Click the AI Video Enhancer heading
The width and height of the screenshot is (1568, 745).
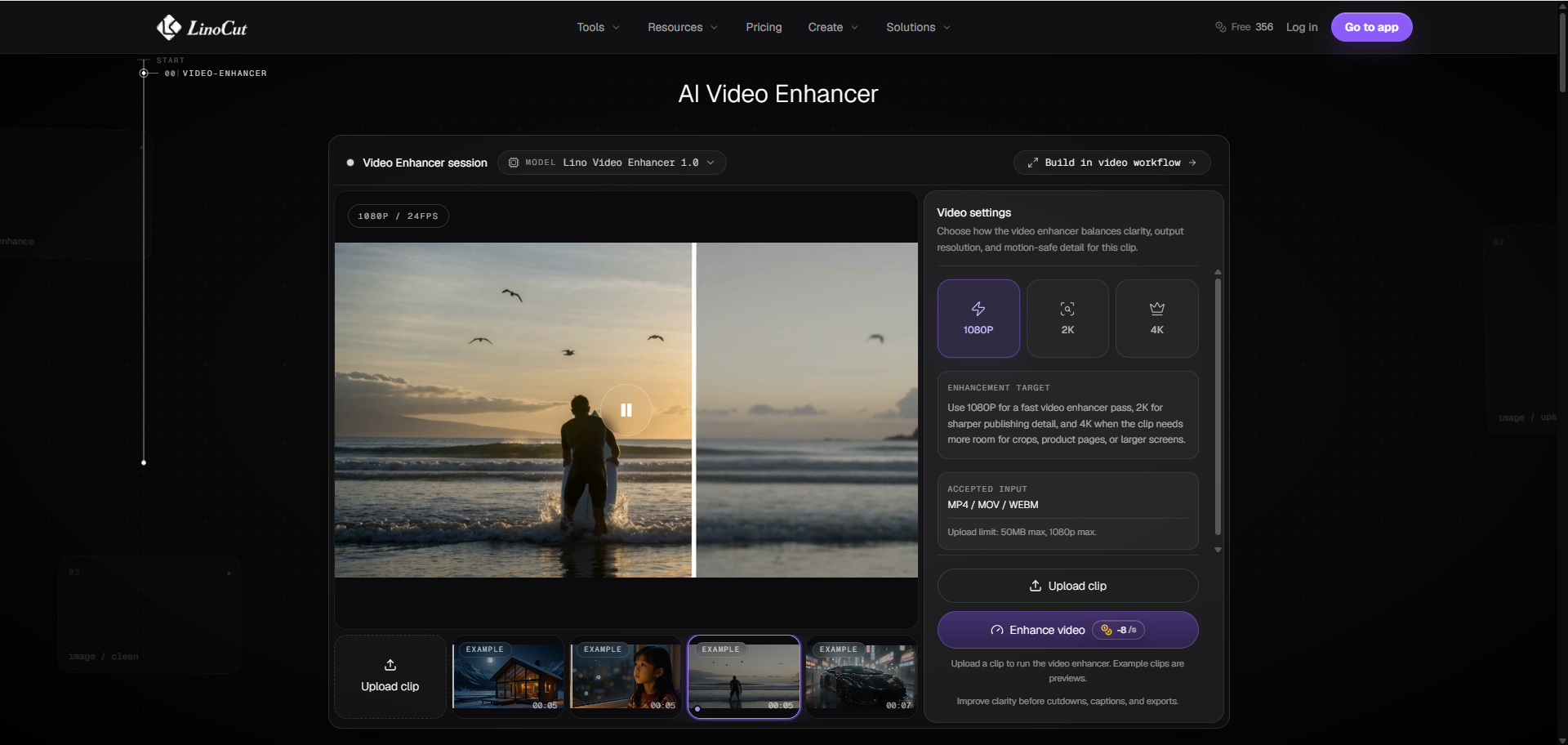coord(778,94)
